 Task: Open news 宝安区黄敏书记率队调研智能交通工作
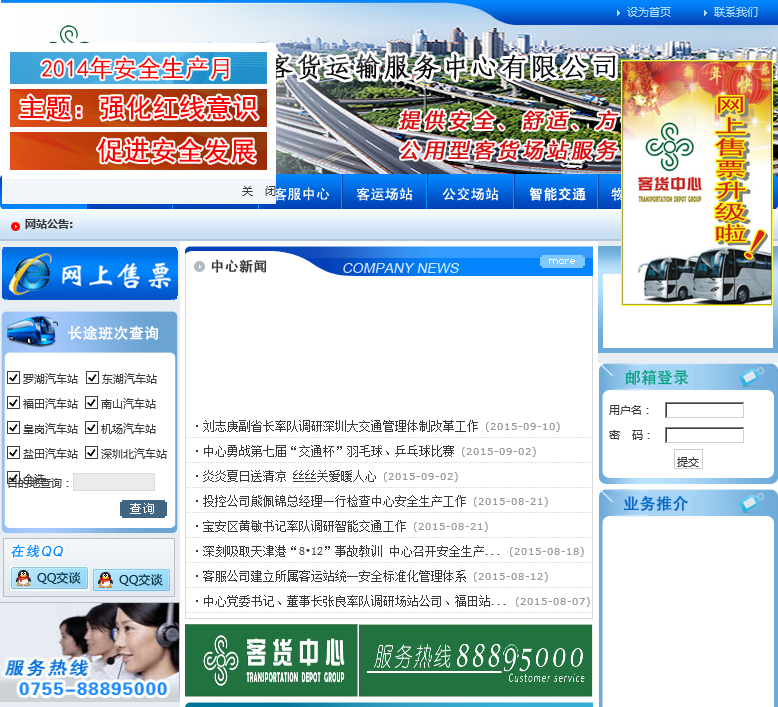304,526
